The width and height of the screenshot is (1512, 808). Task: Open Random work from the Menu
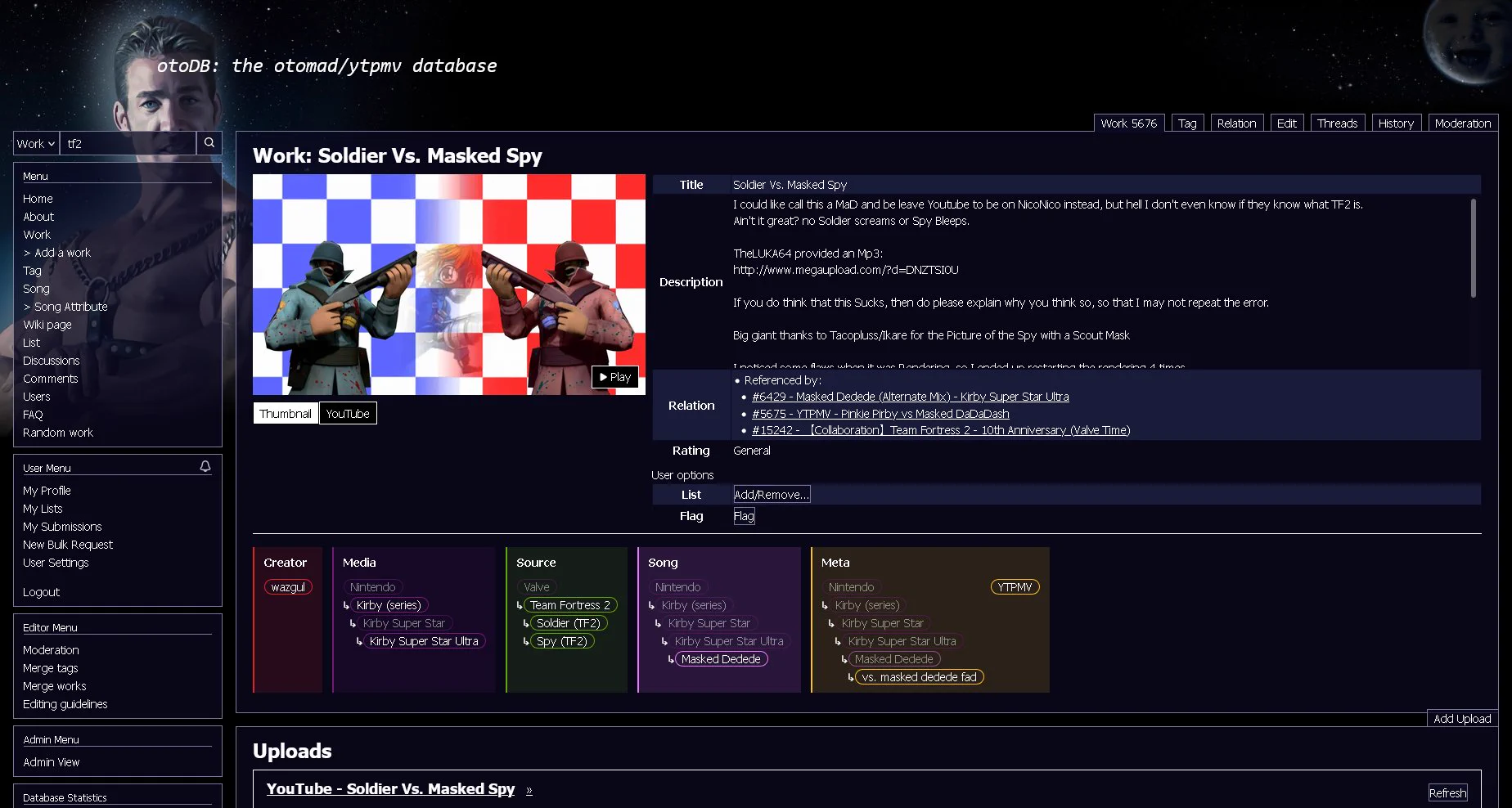pyautogui.click(x=58, y=433)
